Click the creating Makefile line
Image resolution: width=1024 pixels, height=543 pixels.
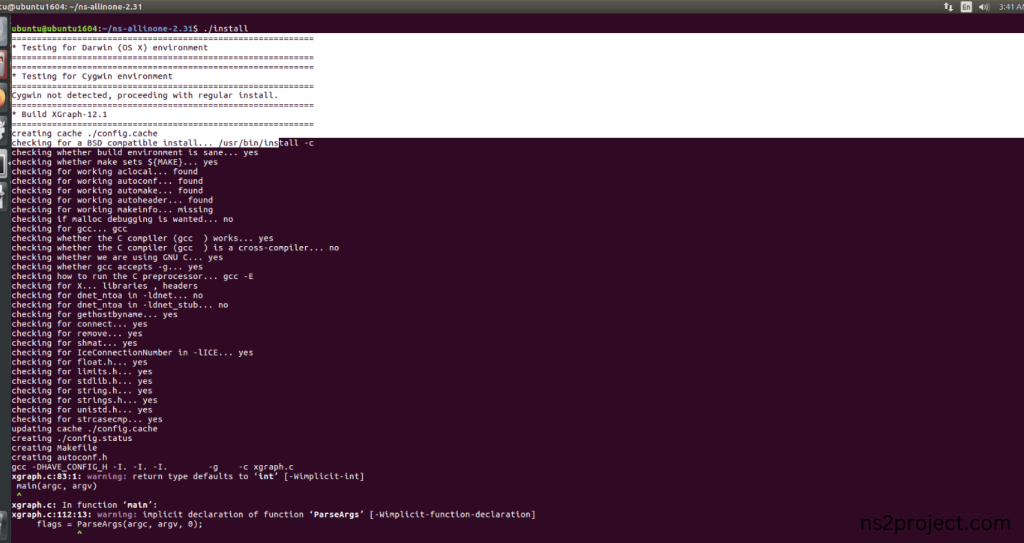54,448
